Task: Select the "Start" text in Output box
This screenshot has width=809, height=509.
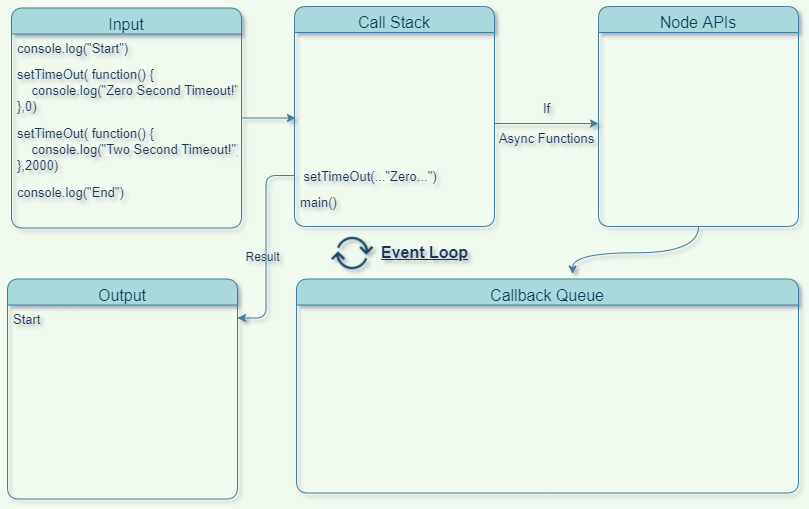Action: pyautogui.click(x=27, y=320)
